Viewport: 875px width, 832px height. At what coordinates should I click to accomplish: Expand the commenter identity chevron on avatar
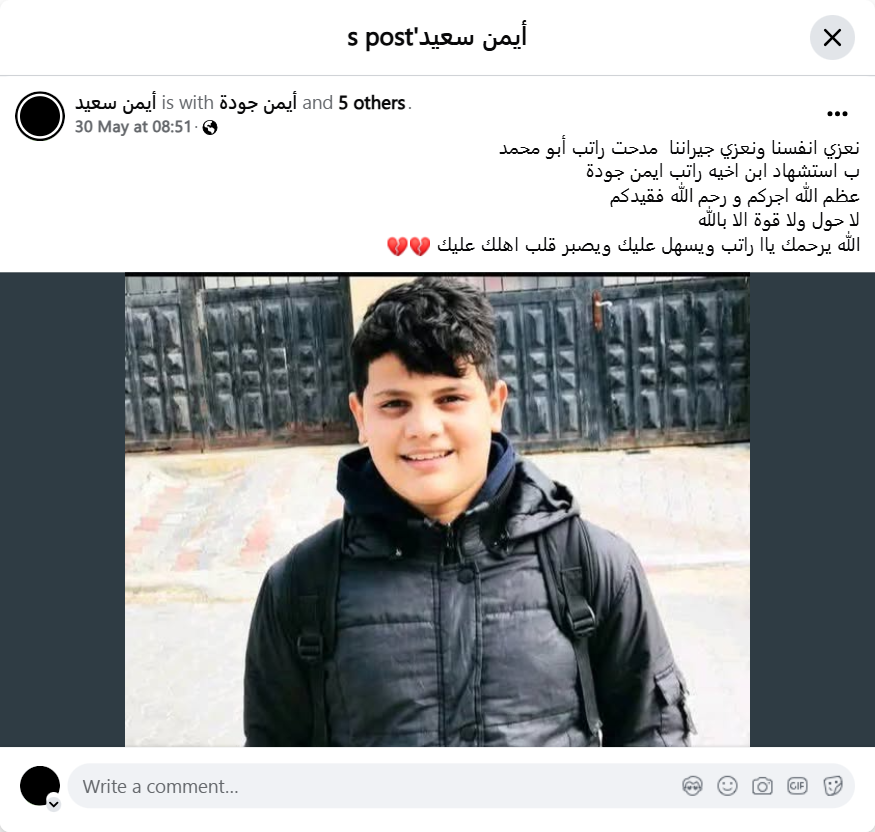click(x=54, y=804)
